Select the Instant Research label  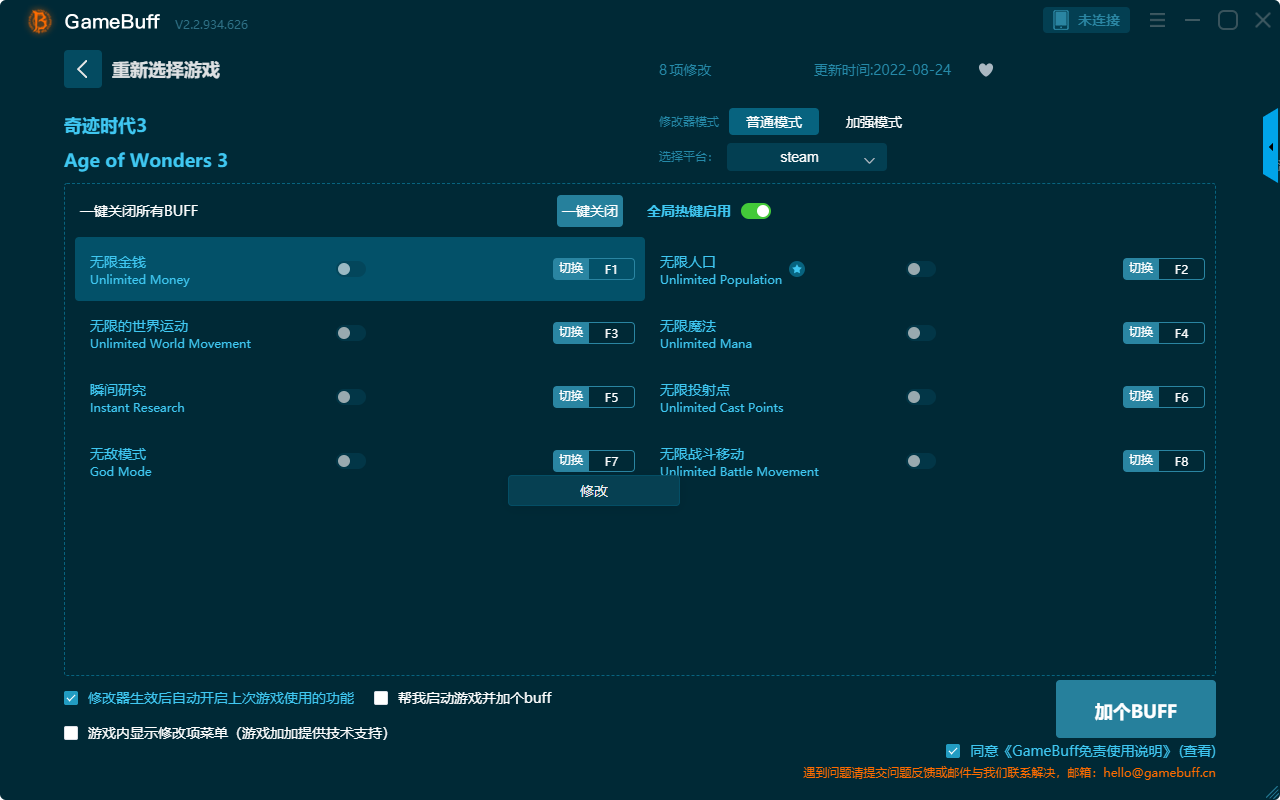click(x=137, y=408)
